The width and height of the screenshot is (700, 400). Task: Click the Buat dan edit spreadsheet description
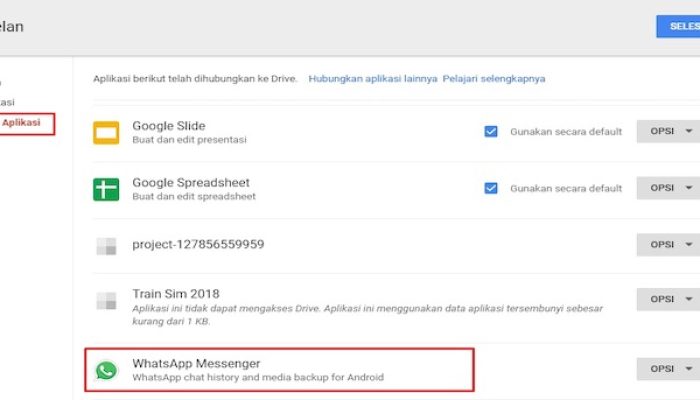(x=194, y=196)
